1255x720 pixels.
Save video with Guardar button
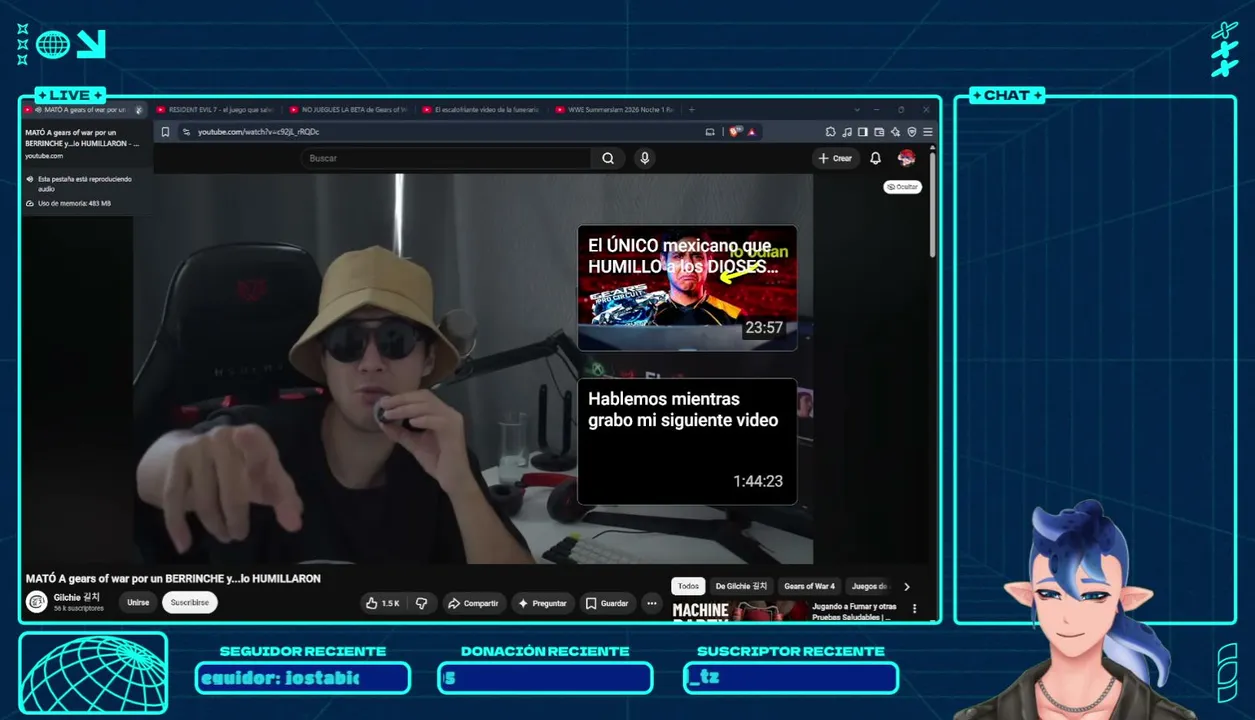(607, 603)
